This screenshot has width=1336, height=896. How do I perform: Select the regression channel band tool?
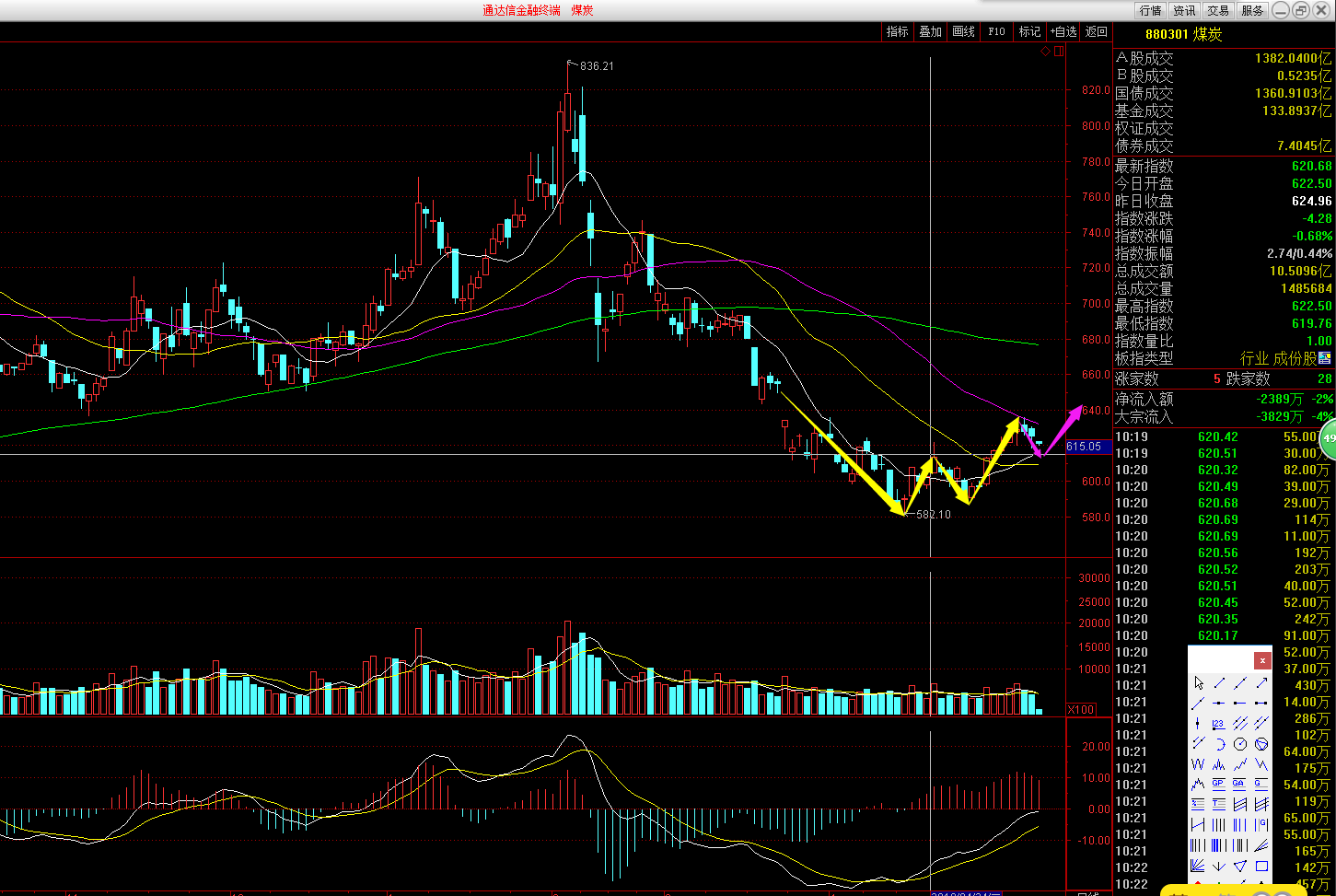(x=1240, y=804)
